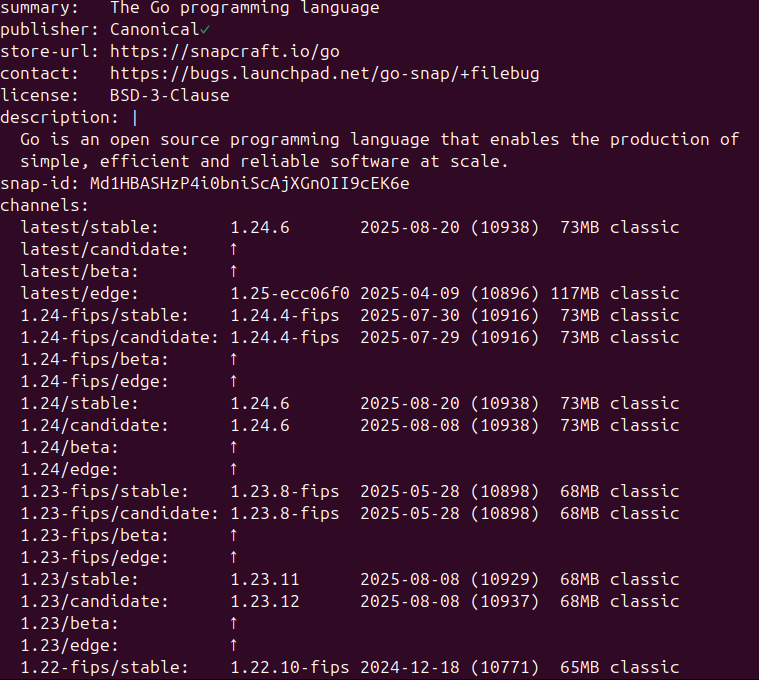The height and width of the screenshot is (680, 759).
Task: Click the up arrow next to 1.23-fips/edge
Action: click(x=234, y=557)
